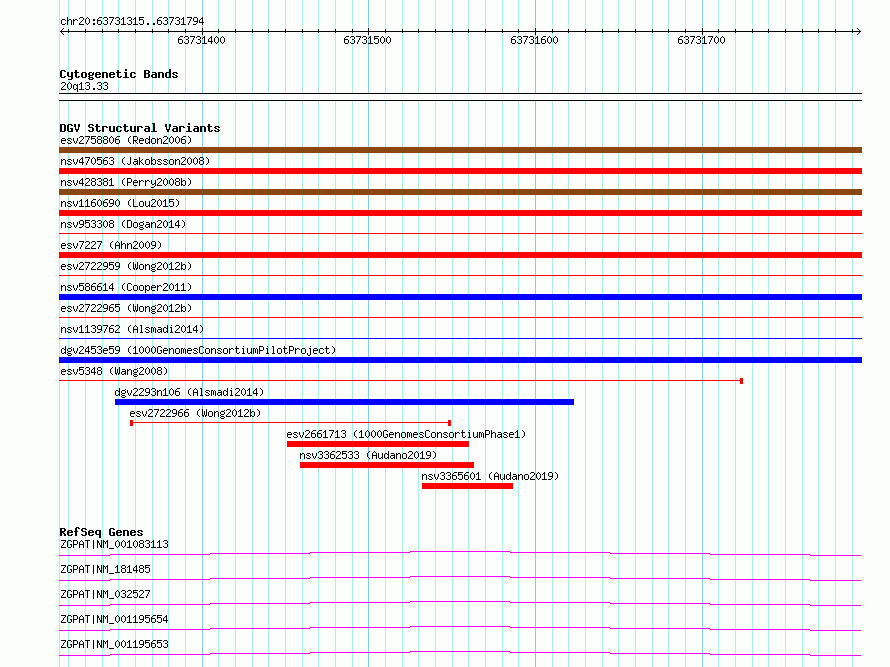Image resolution: width=890 pixels, height=667 pixels.
Task: Click the esv2722966 (Wong2012b) label
Action: point(195,413)
